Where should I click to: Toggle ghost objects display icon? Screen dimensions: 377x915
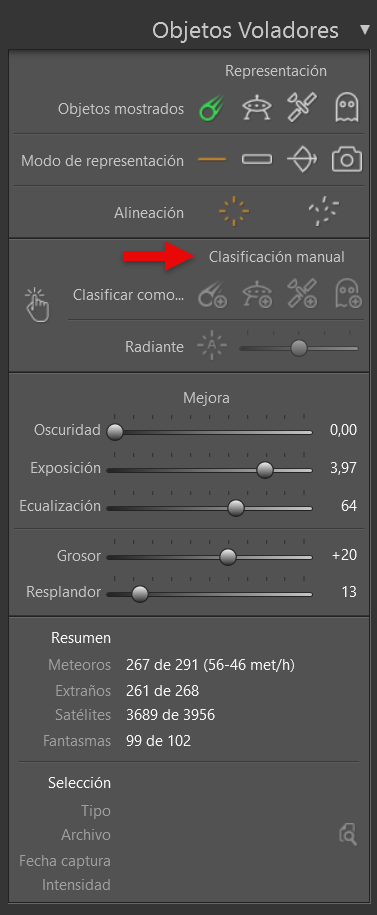(x=347, y=109)
